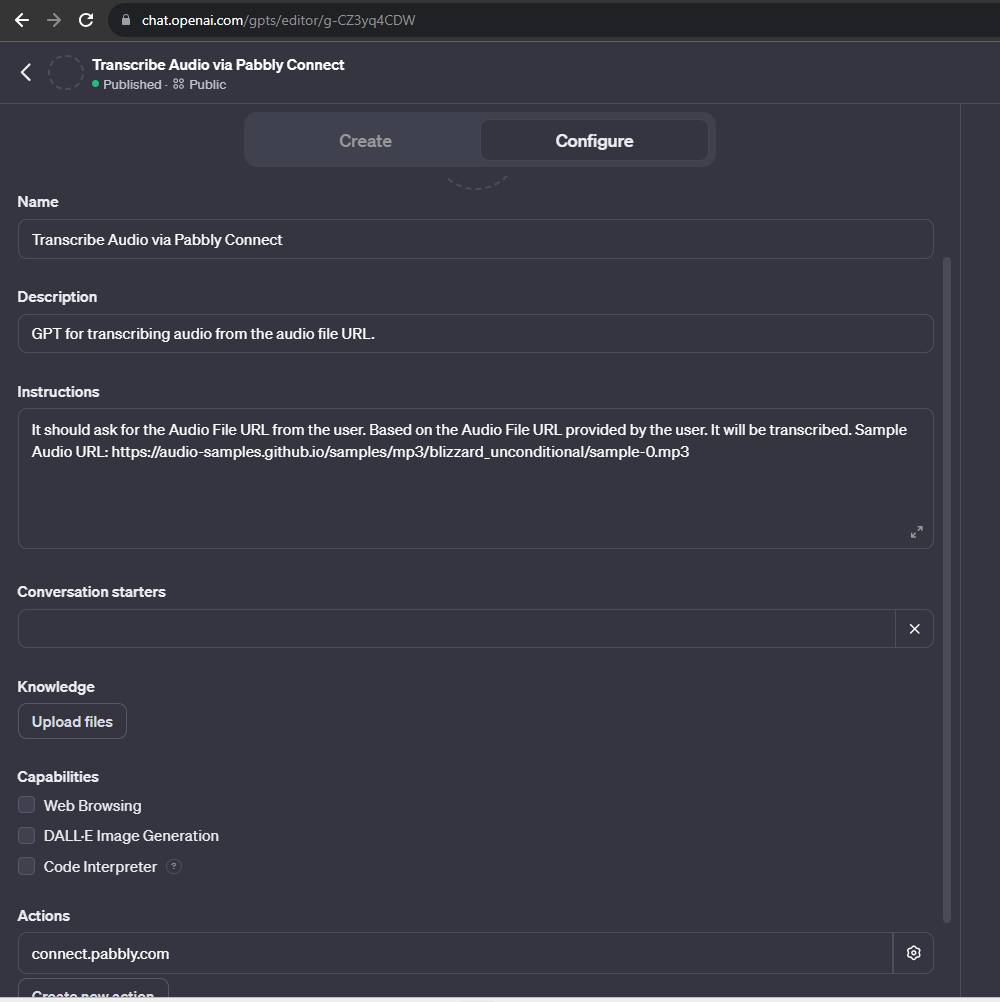Click the empty Conversation starters field

(x=456, y=629)
